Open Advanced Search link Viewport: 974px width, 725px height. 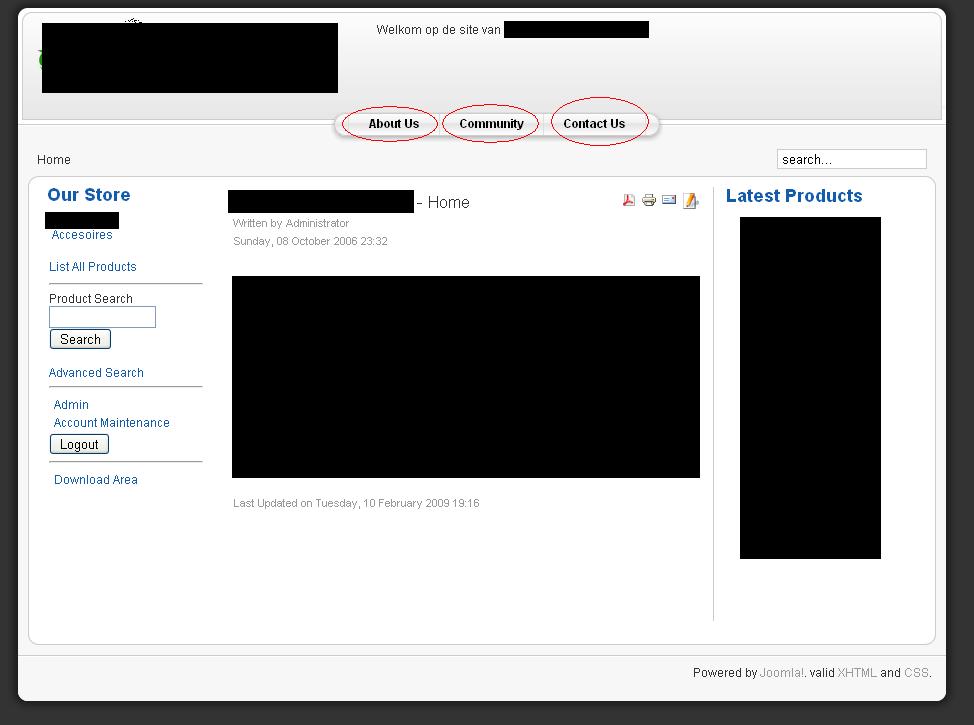click(x=96, y=373)
